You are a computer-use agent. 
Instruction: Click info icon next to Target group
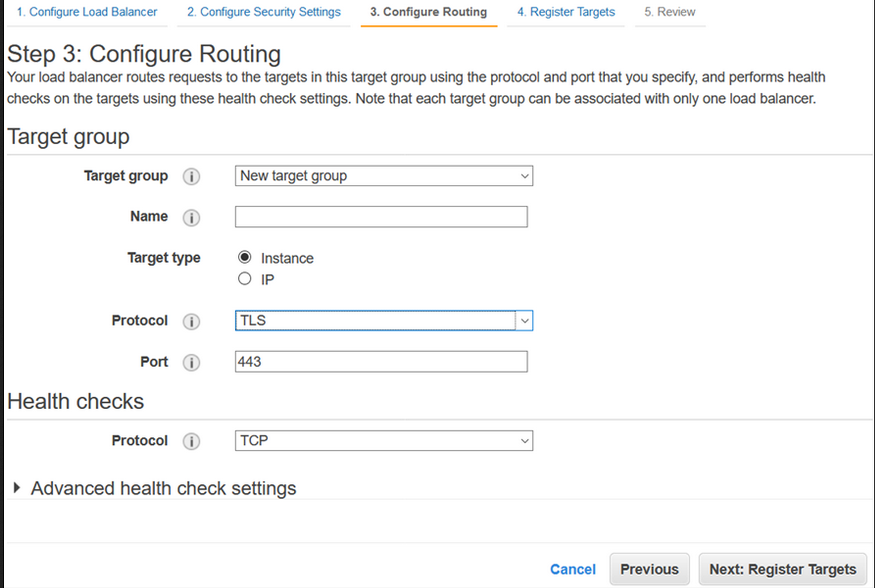click(x=191, y=176)
